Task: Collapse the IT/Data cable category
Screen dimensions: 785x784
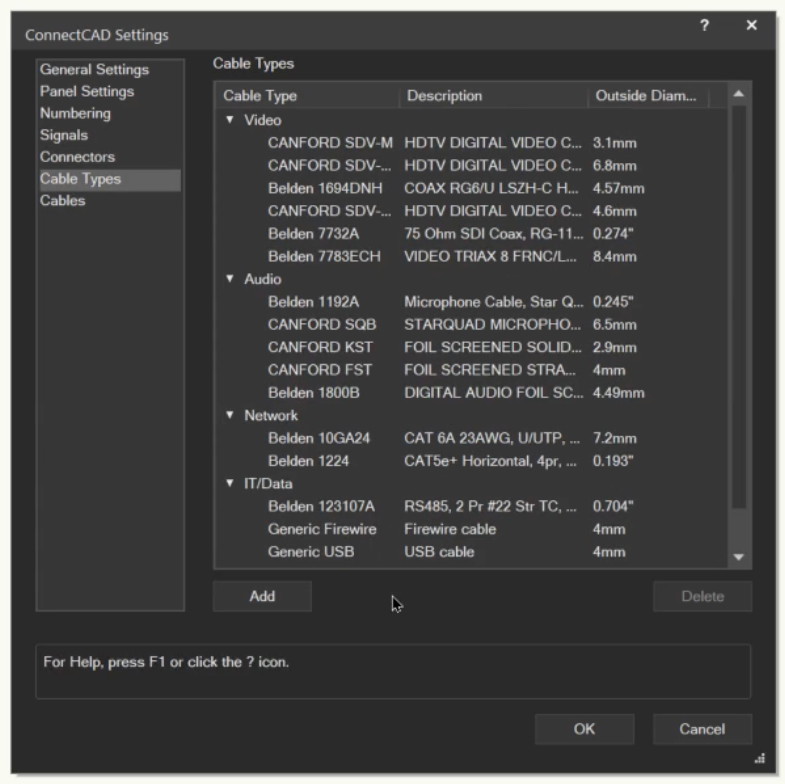Action: click(230, 484)
